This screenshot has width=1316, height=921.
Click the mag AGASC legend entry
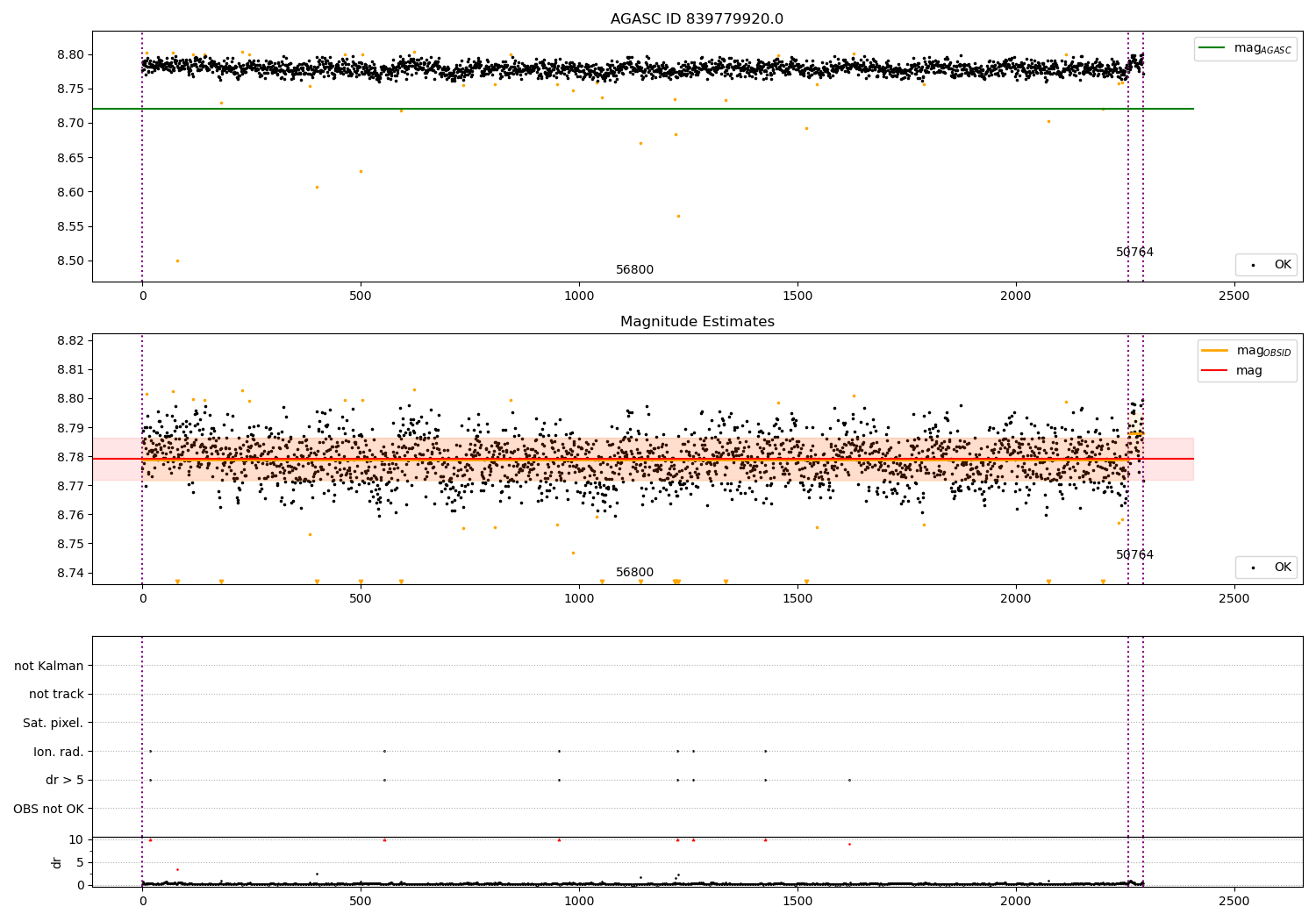(1245, 48)
